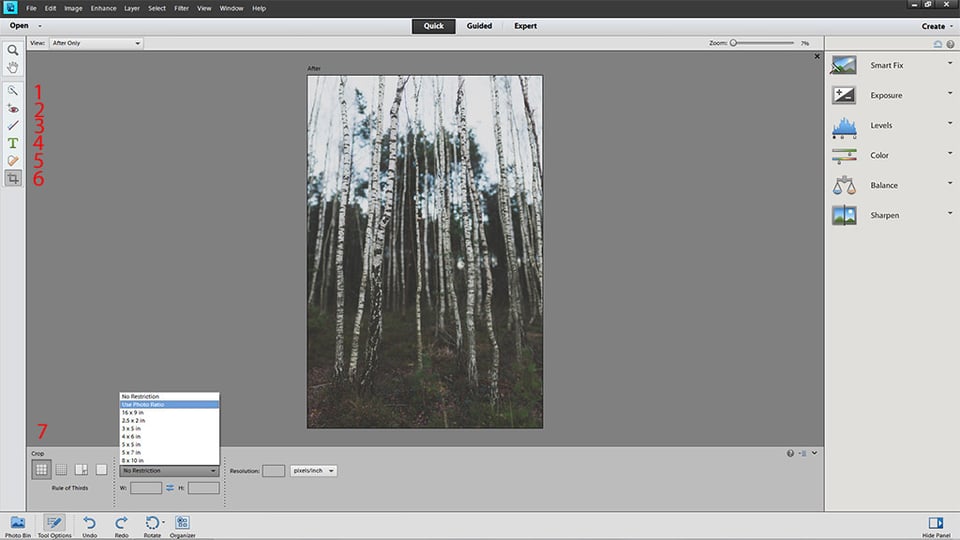Select the Hand tool
This screenshot has height=540, width=960.
coord(13,67)
